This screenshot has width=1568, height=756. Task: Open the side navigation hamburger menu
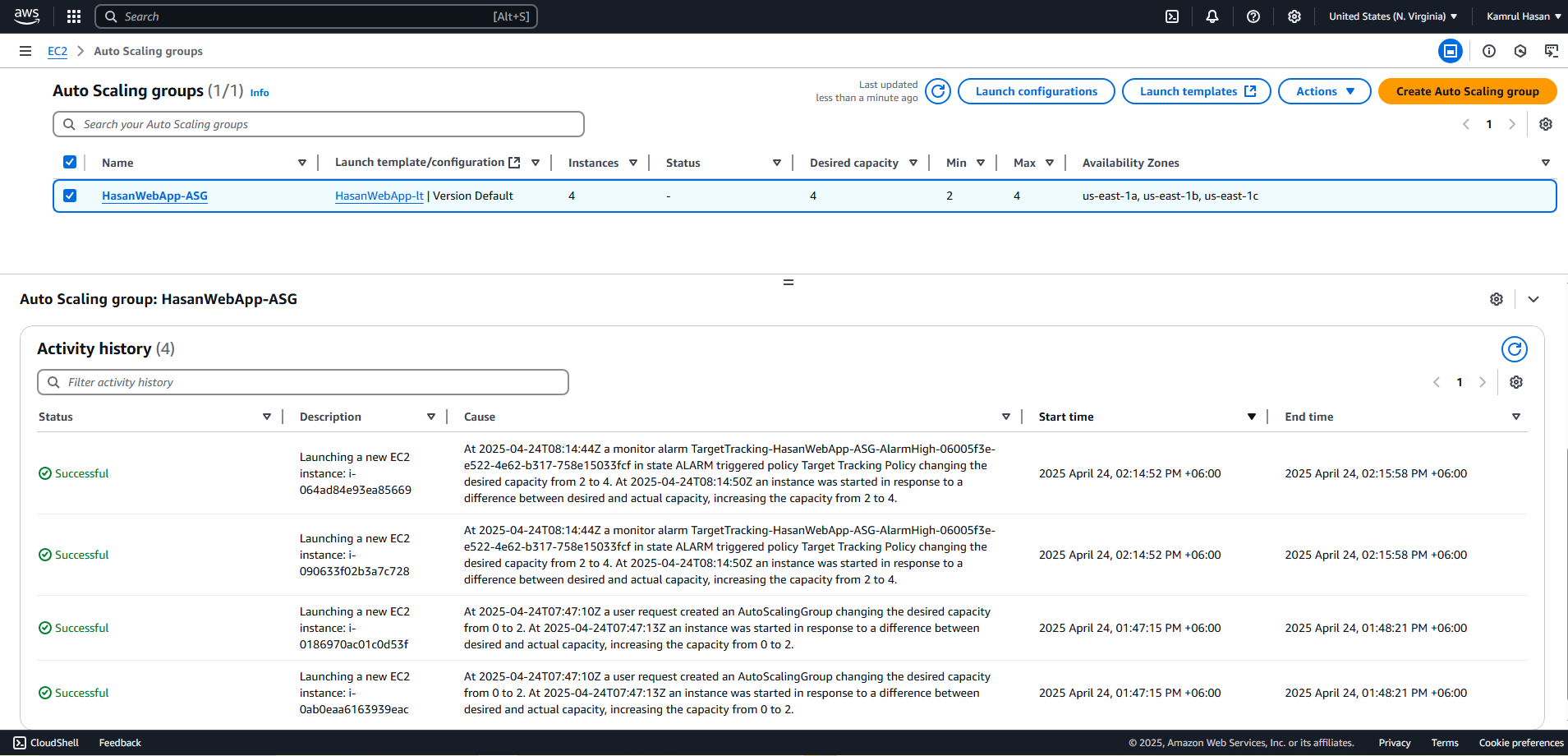(x=25, y=51)
